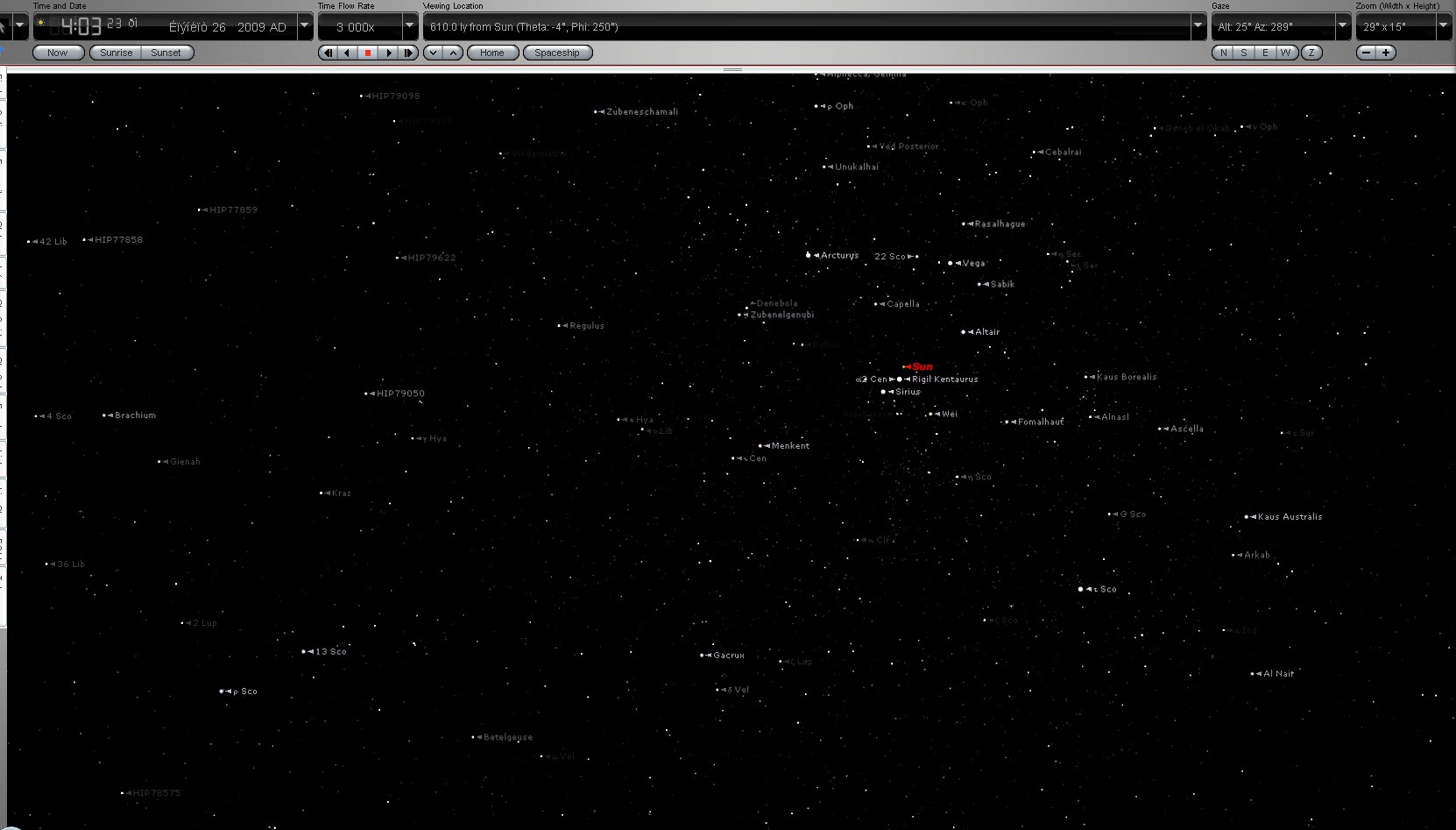Select the Sabik star label
Screen dimensions: 1456x830
tap(1002, 284)
